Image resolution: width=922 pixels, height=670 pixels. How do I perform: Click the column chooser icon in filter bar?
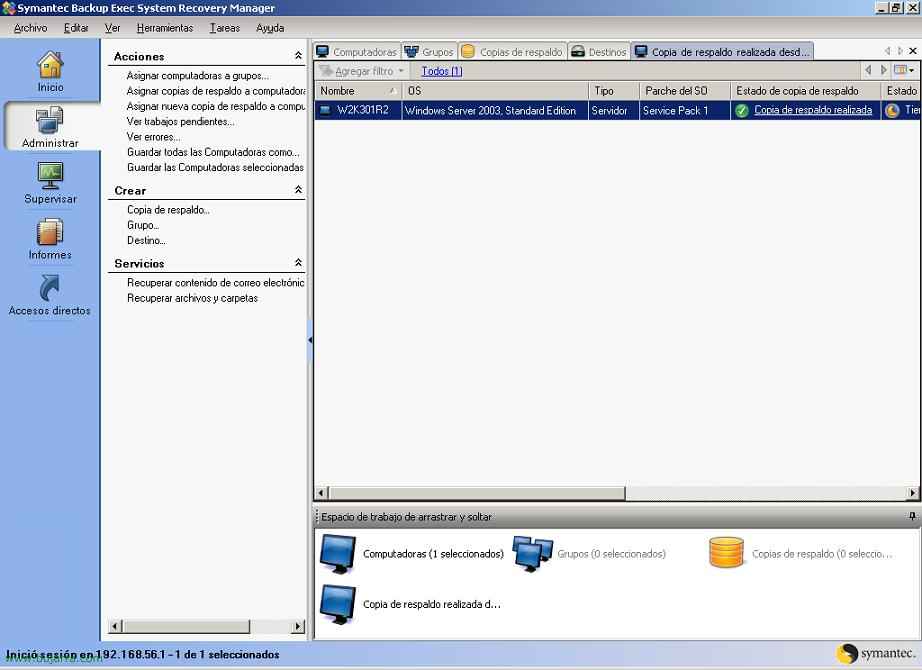click(x=901, y=70)
